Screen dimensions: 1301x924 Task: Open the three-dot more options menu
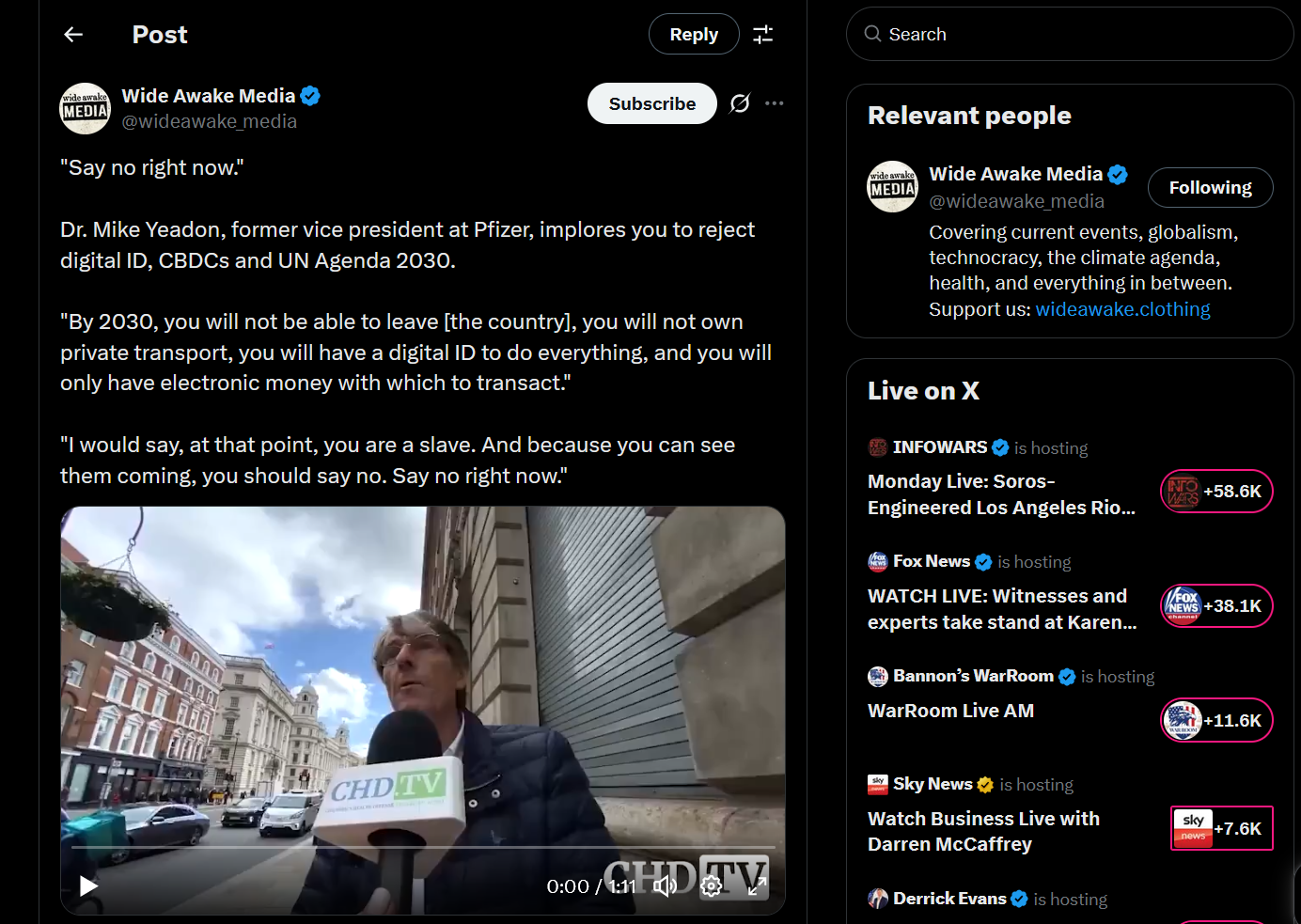pyautogui.click(x=775, y=103)
